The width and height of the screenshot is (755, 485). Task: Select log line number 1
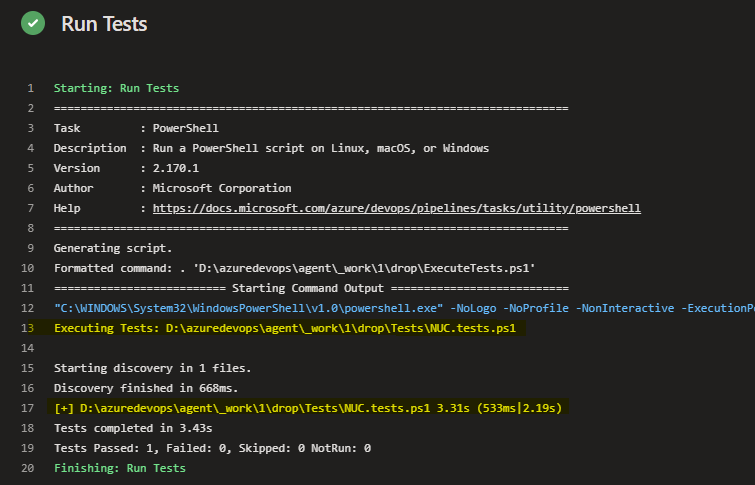click(x=31, y=88)
